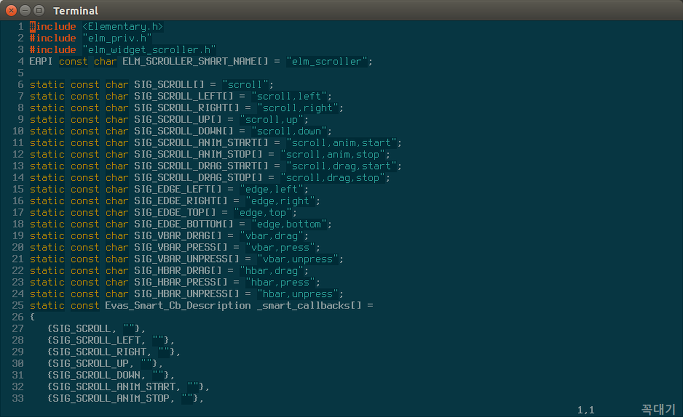The image size is (683, 417).
Task: Click SIG_SCROLL_DRAG_START[] on line 13
Action: click(x=201, y=166)
